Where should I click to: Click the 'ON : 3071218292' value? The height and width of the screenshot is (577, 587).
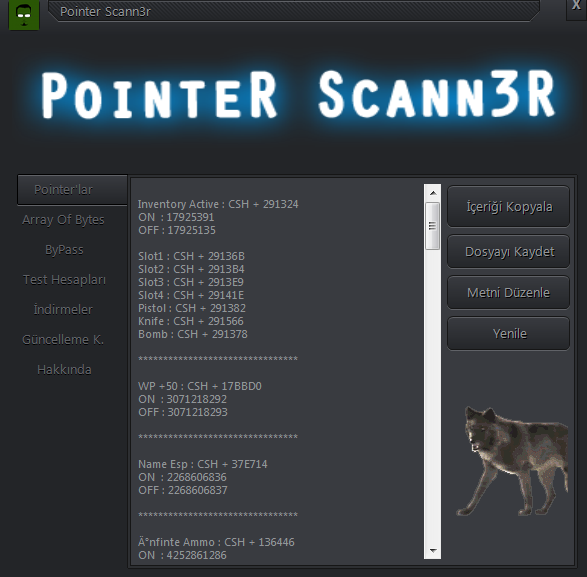pos(182,399)
